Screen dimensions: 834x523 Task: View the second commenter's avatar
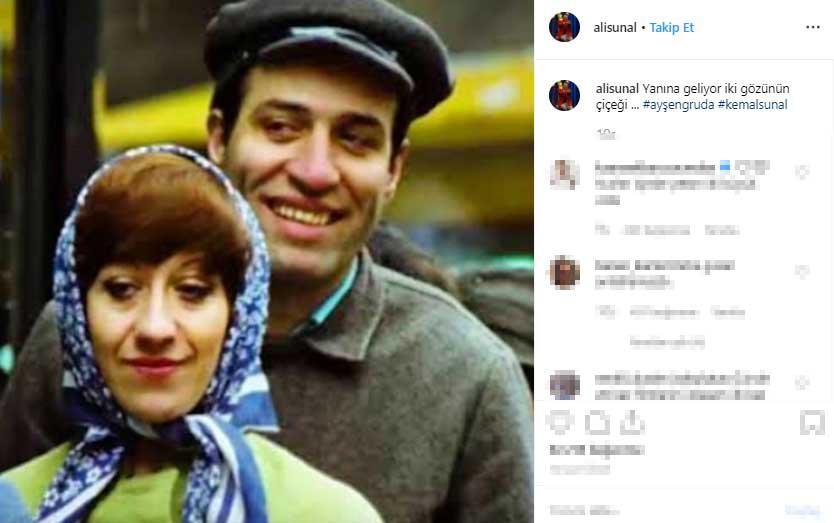tap(564, 272)
